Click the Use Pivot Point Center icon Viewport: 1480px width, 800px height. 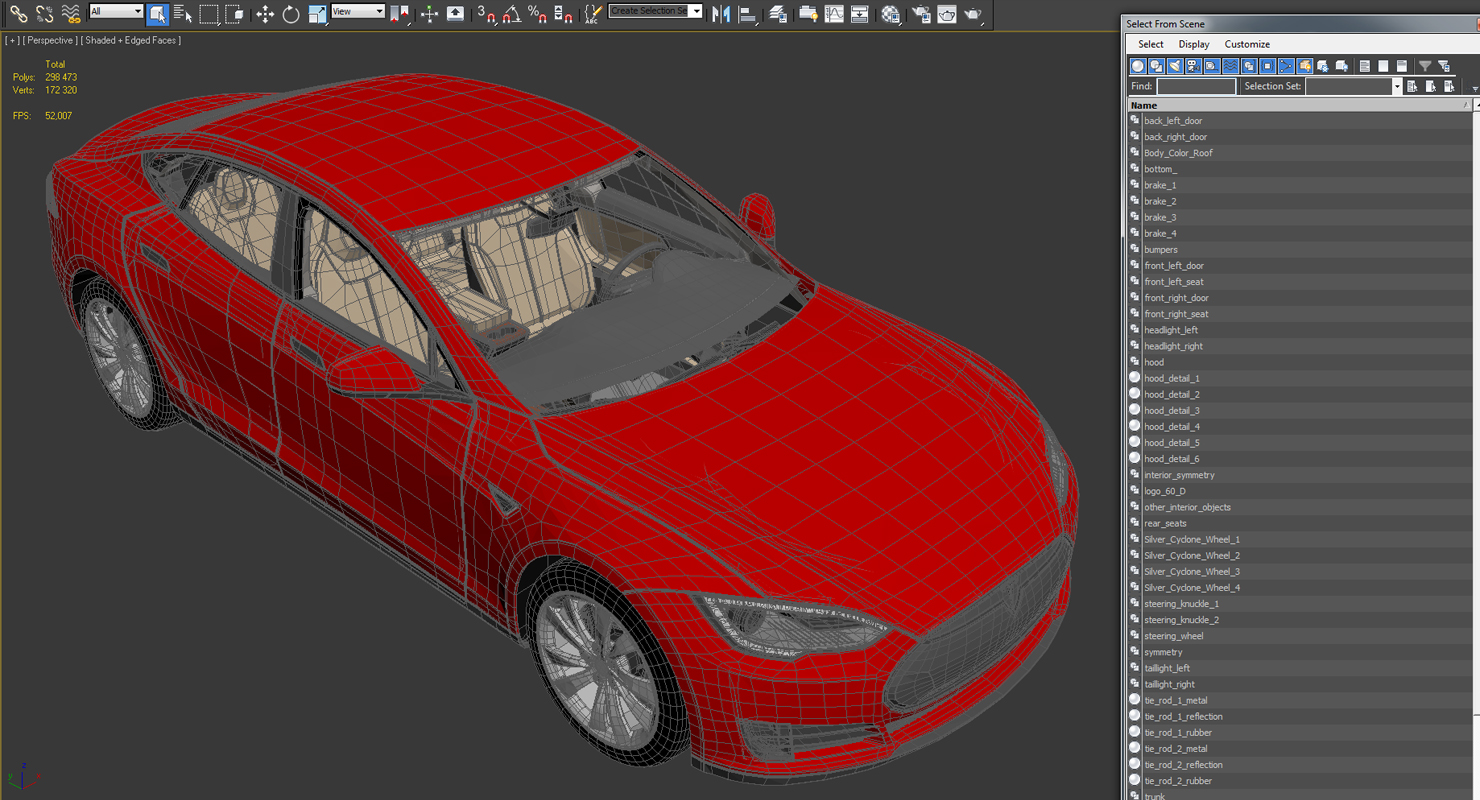pos(399,14)
